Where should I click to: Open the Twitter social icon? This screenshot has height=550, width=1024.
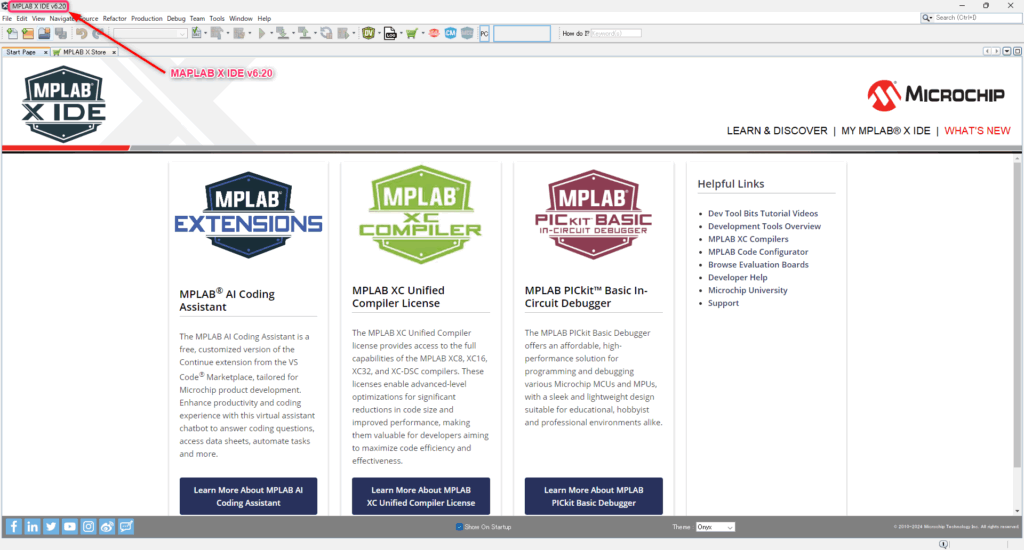[51, 526]
